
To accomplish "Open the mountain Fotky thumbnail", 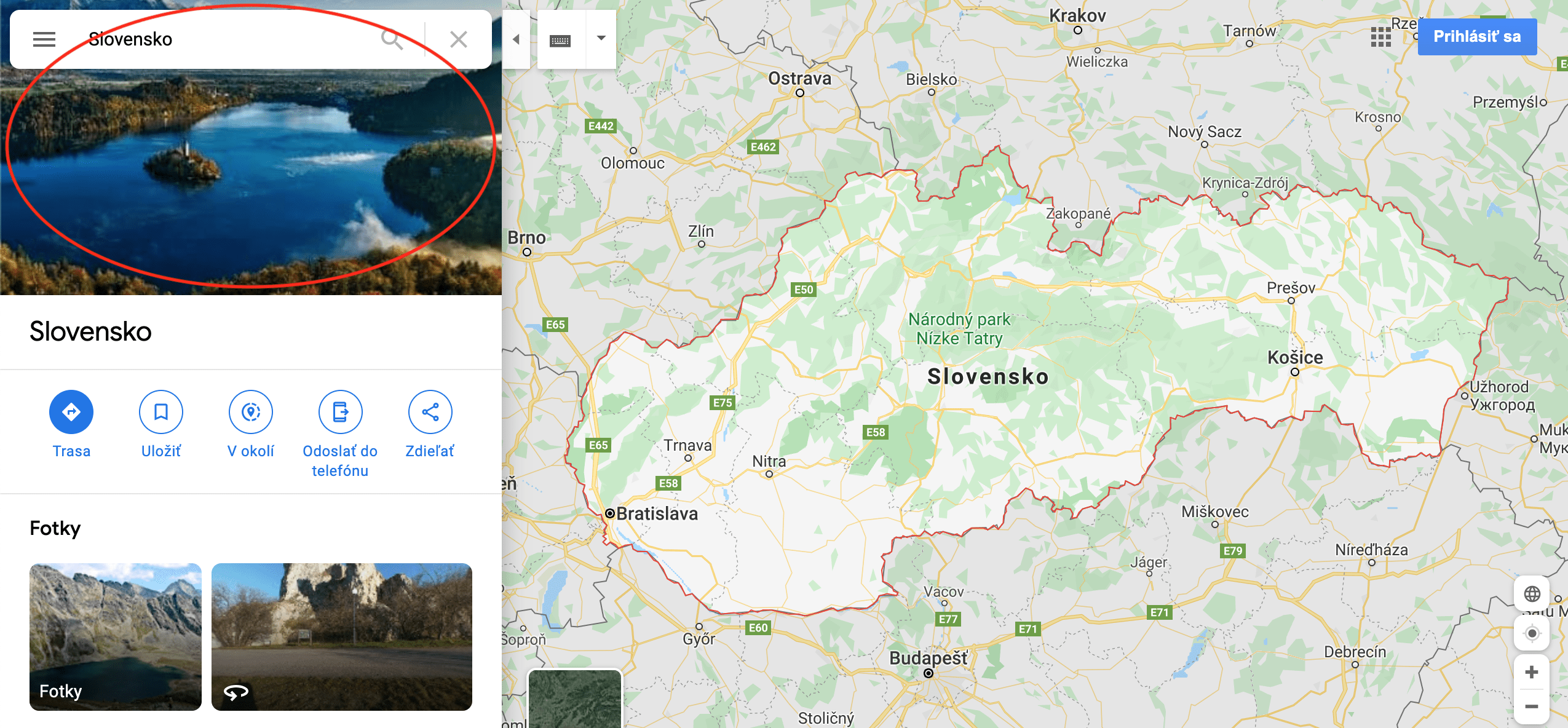I will pos(116,637).
